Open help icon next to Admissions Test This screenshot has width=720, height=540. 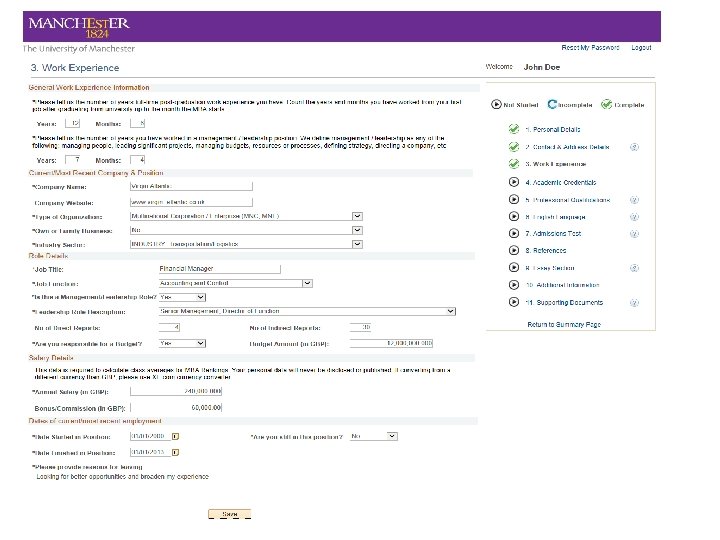tap(634, 234)
